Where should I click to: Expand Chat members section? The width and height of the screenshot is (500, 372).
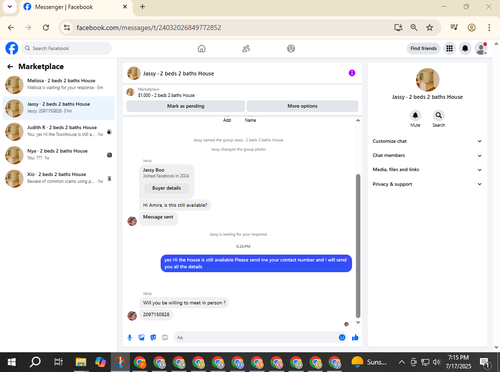tap(427, 155)
